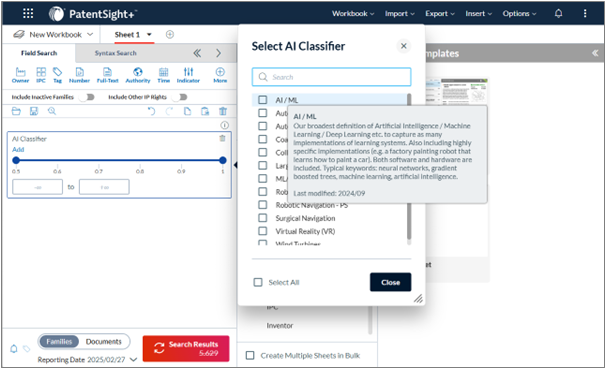This screenshot has width=606, height=370.
Task: Click the Add link under AI Classifier
Action: tap(18, 150)
